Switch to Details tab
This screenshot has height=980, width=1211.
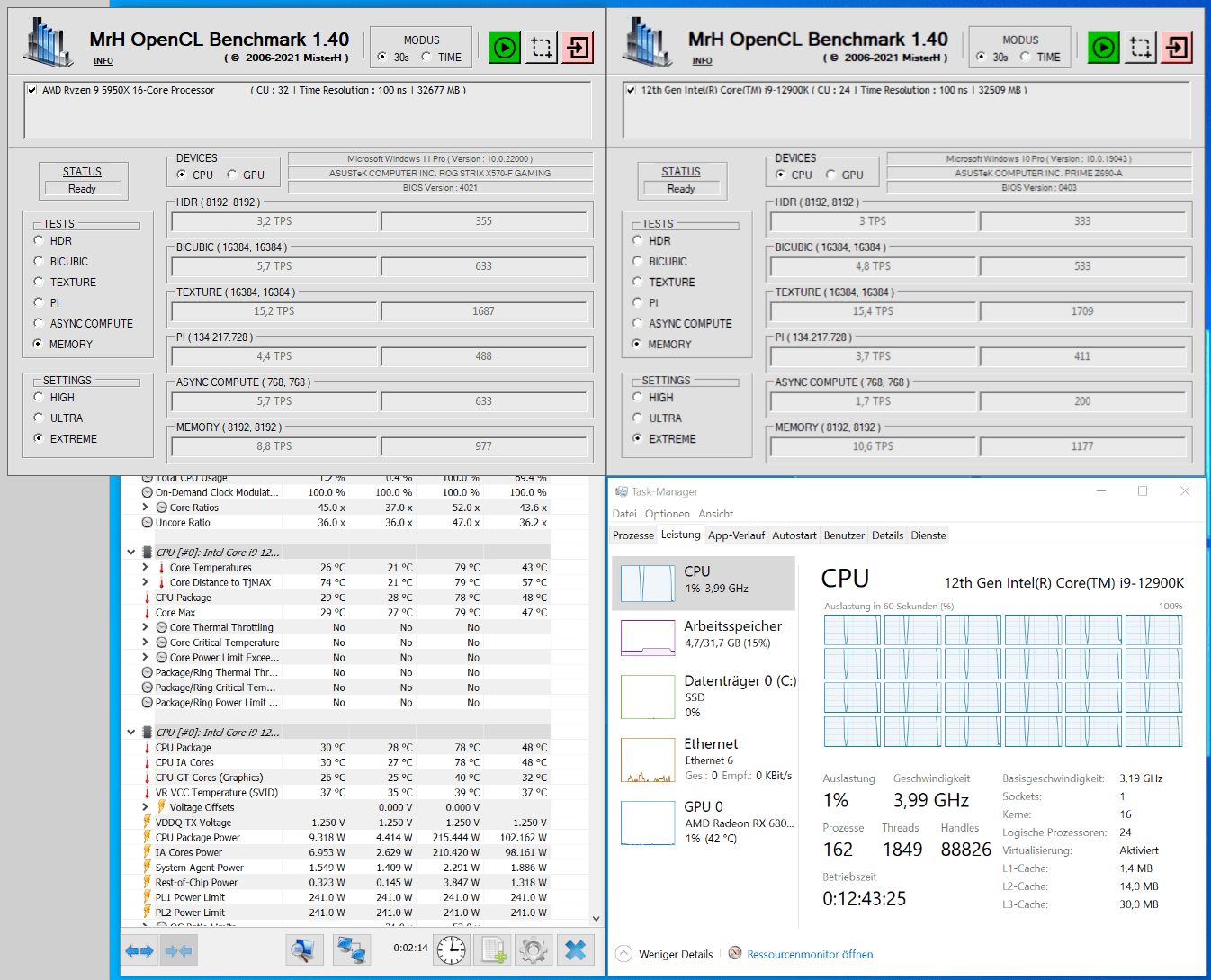887,535
